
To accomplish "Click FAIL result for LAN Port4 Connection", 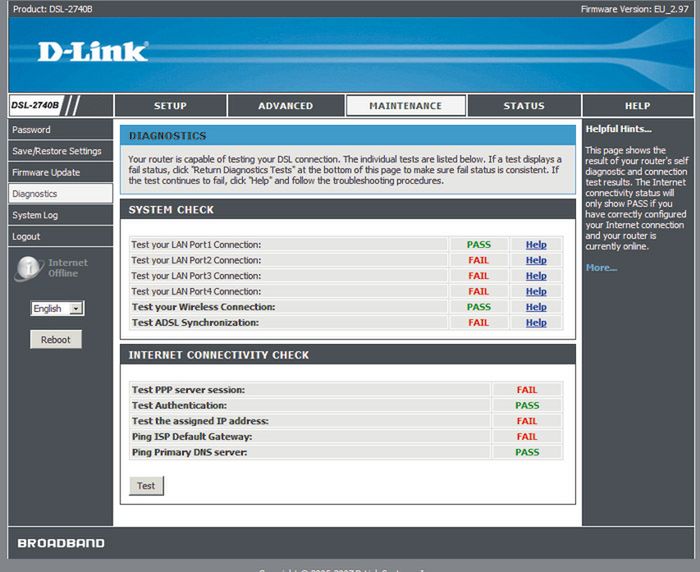I will pyautogui.click(x=479, y=292).
